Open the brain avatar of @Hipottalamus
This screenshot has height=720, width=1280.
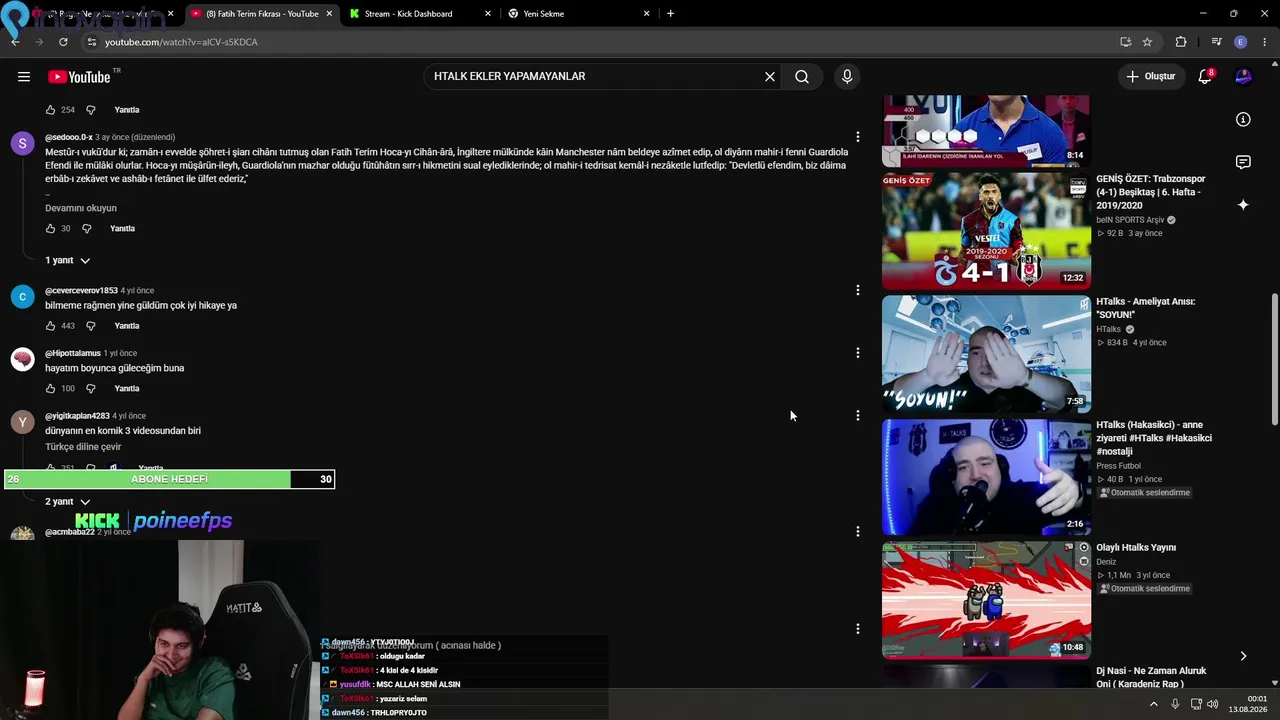pyautogui.click(x=22, y=359)
